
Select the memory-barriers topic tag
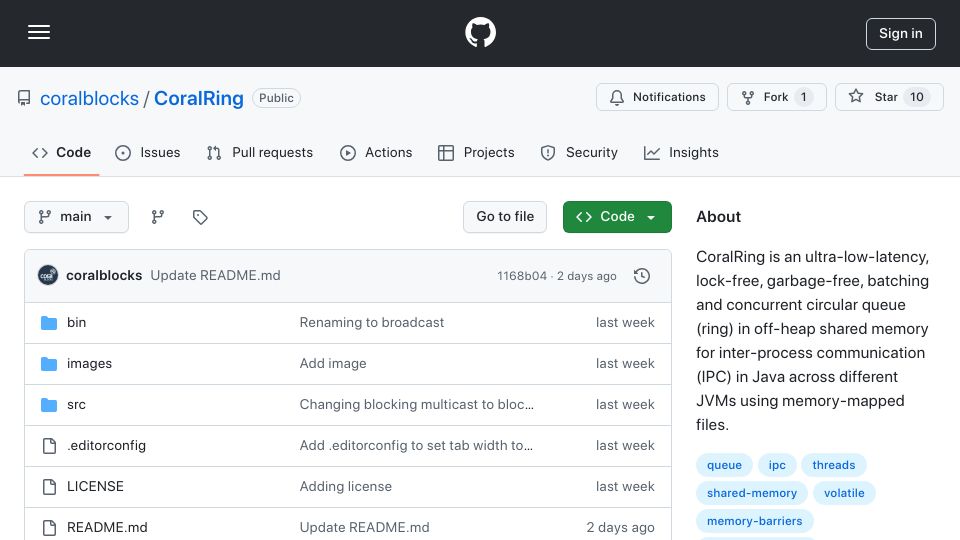[754, 522]
